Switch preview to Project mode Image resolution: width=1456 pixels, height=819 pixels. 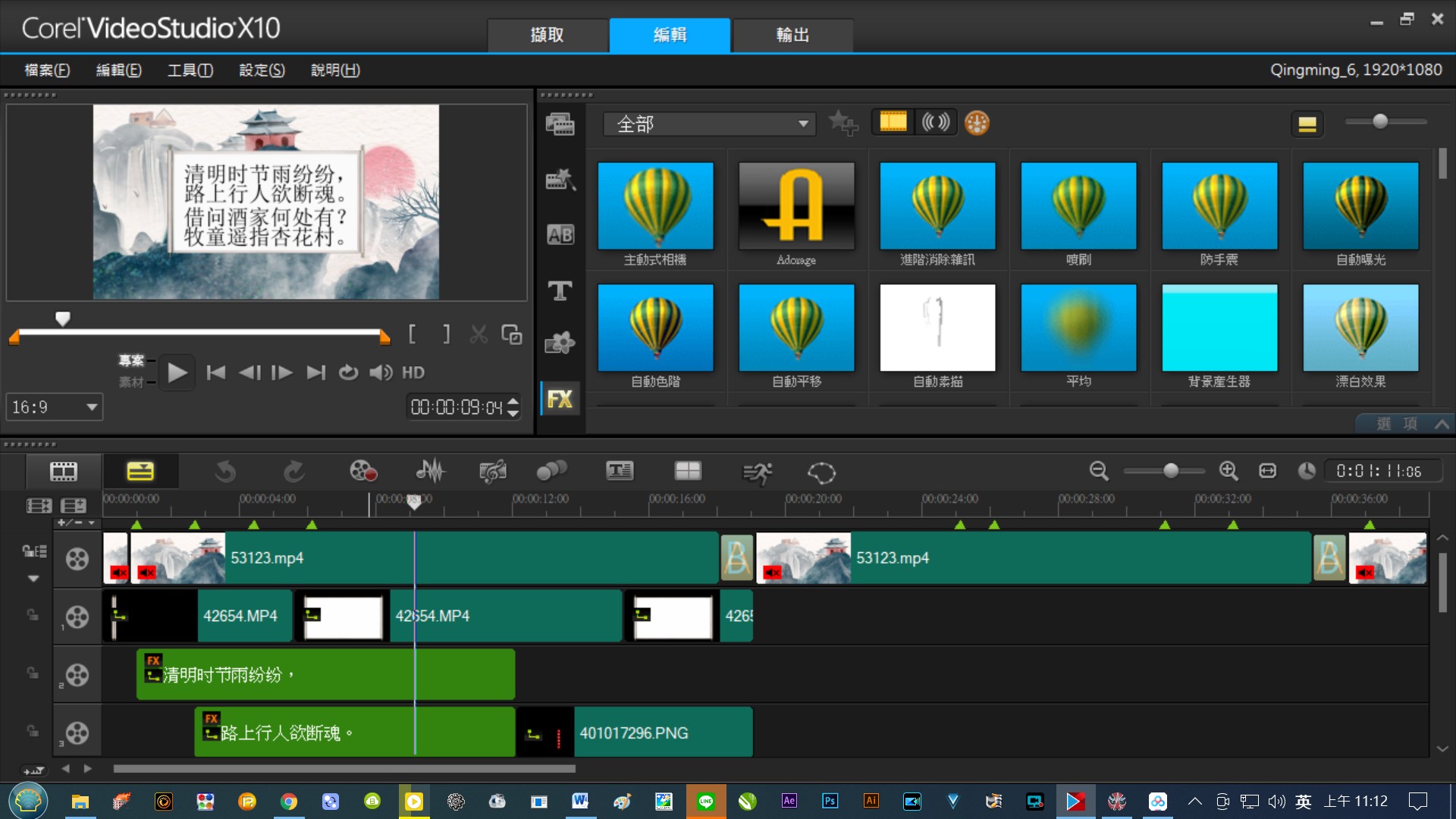(131, 361)
